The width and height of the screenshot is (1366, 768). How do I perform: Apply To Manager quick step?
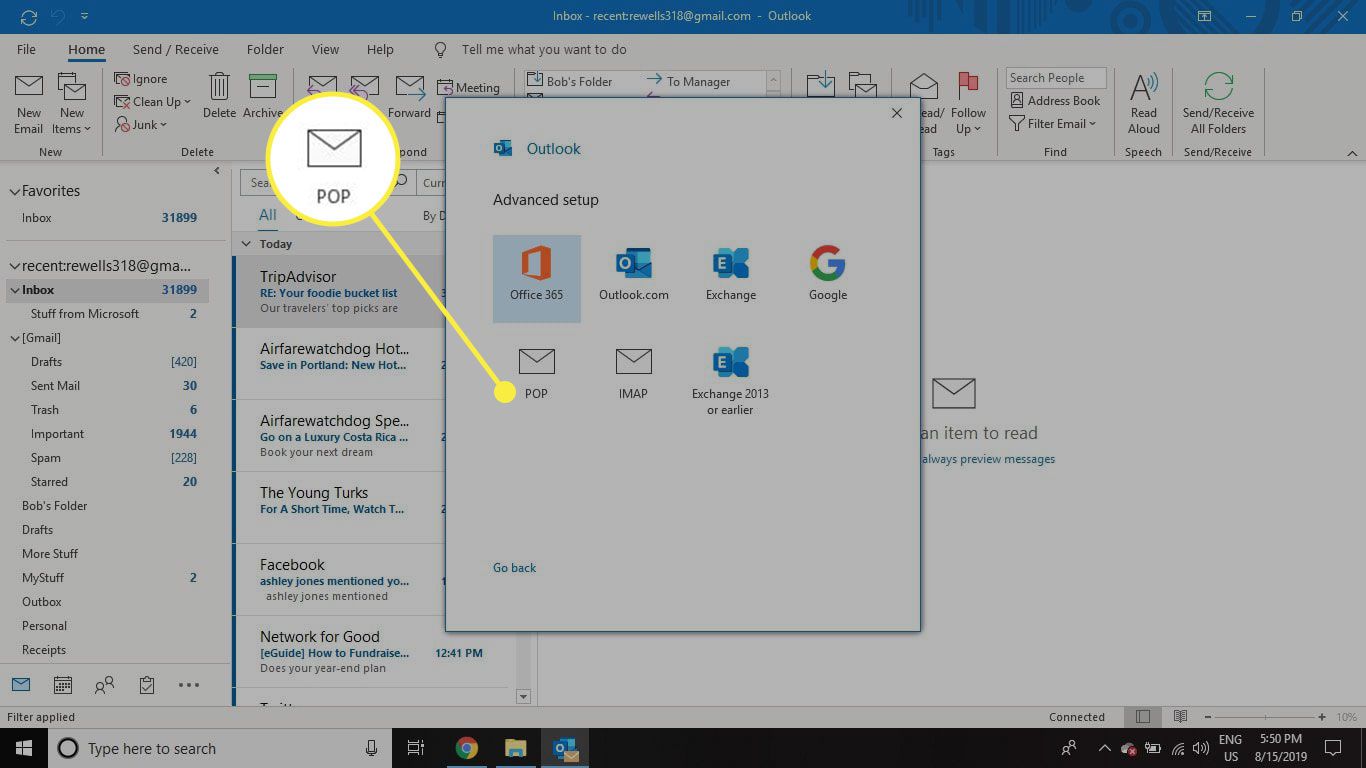pos(688,81)
